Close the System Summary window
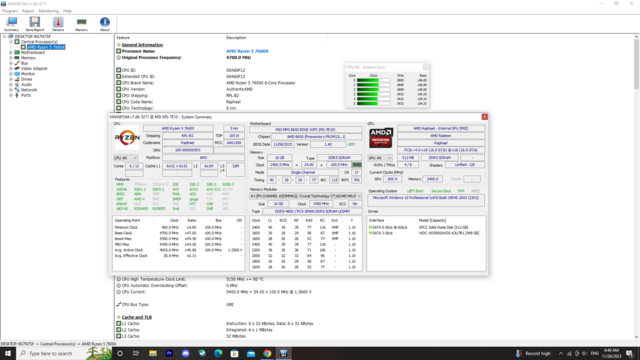Screen dimensions: 640x360 pos(484,117)
